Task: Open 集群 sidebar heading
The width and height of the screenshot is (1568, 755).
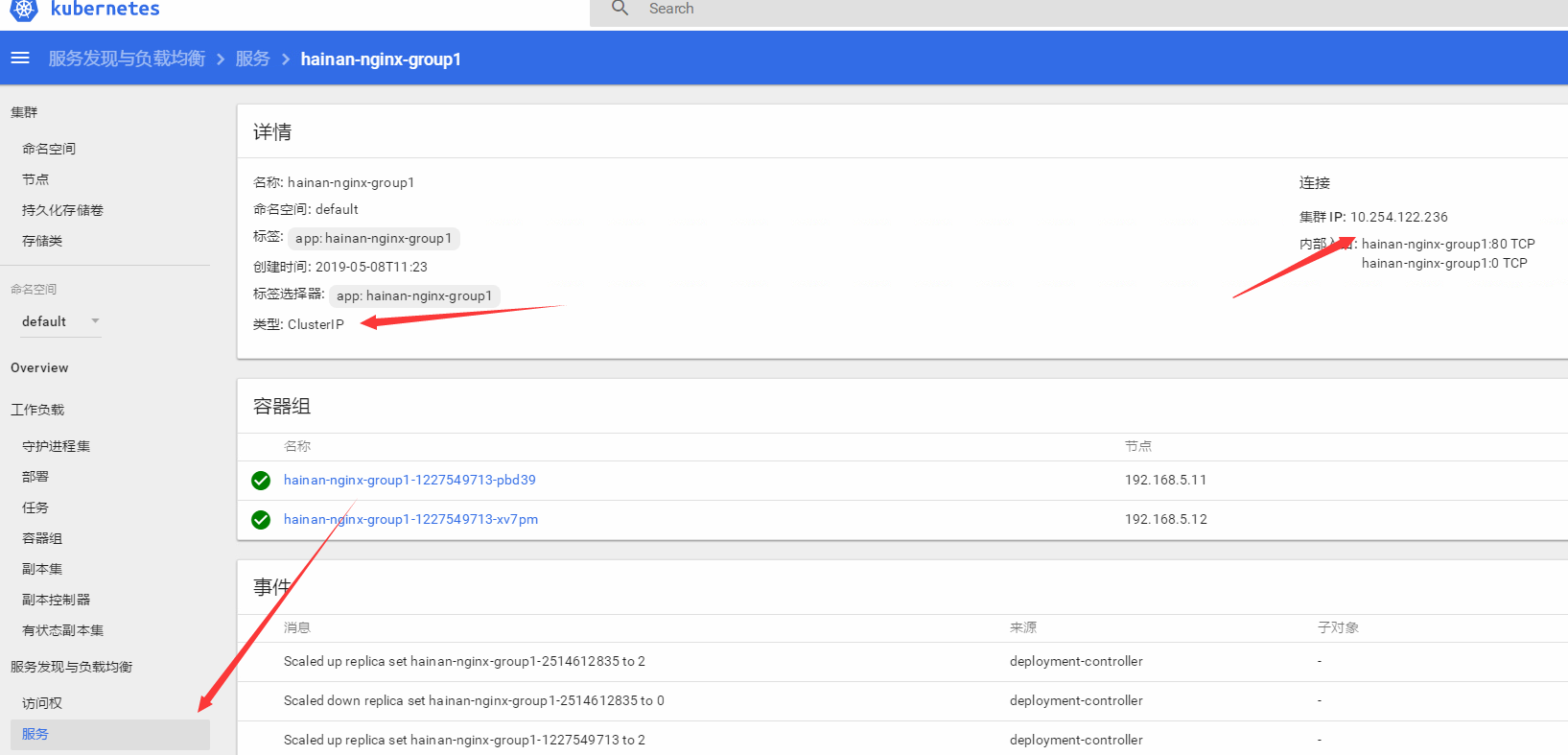Action: point(24,112)
